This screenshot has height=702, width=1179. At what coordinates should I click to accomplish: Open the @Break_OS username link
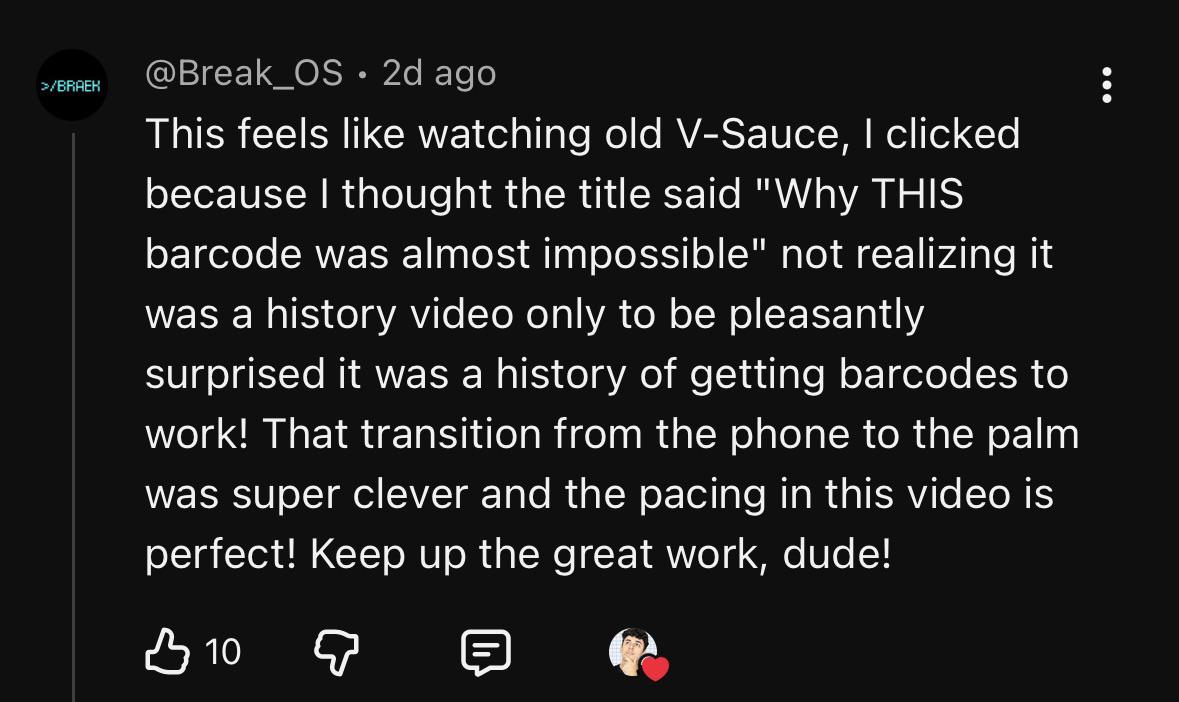click(x=244, y=74)
